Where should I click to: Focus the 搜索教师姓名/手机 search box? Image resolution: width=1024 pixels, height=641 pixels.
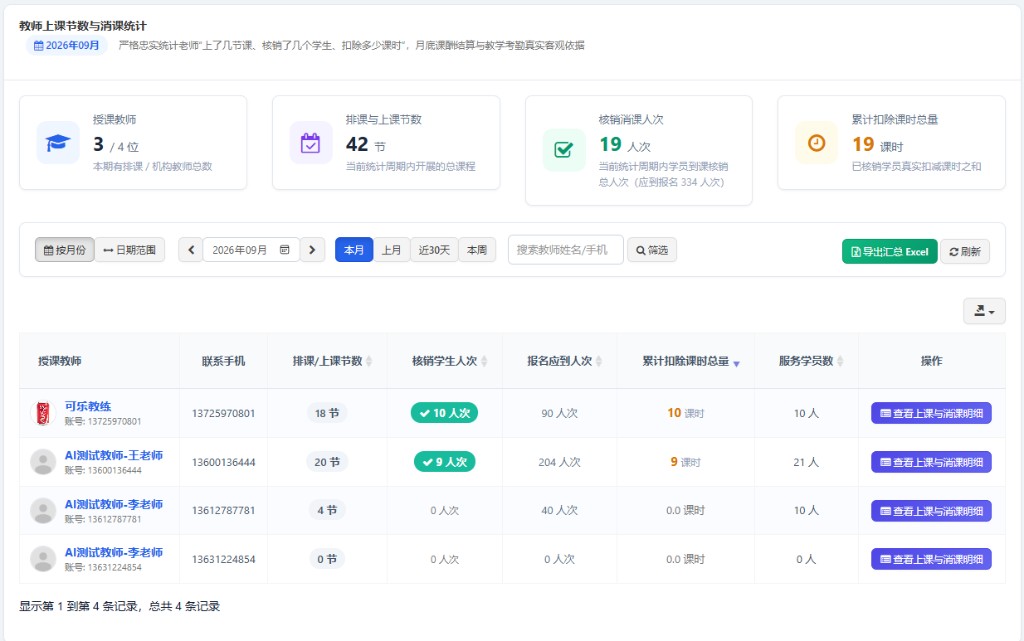click(x=566, y=250)
